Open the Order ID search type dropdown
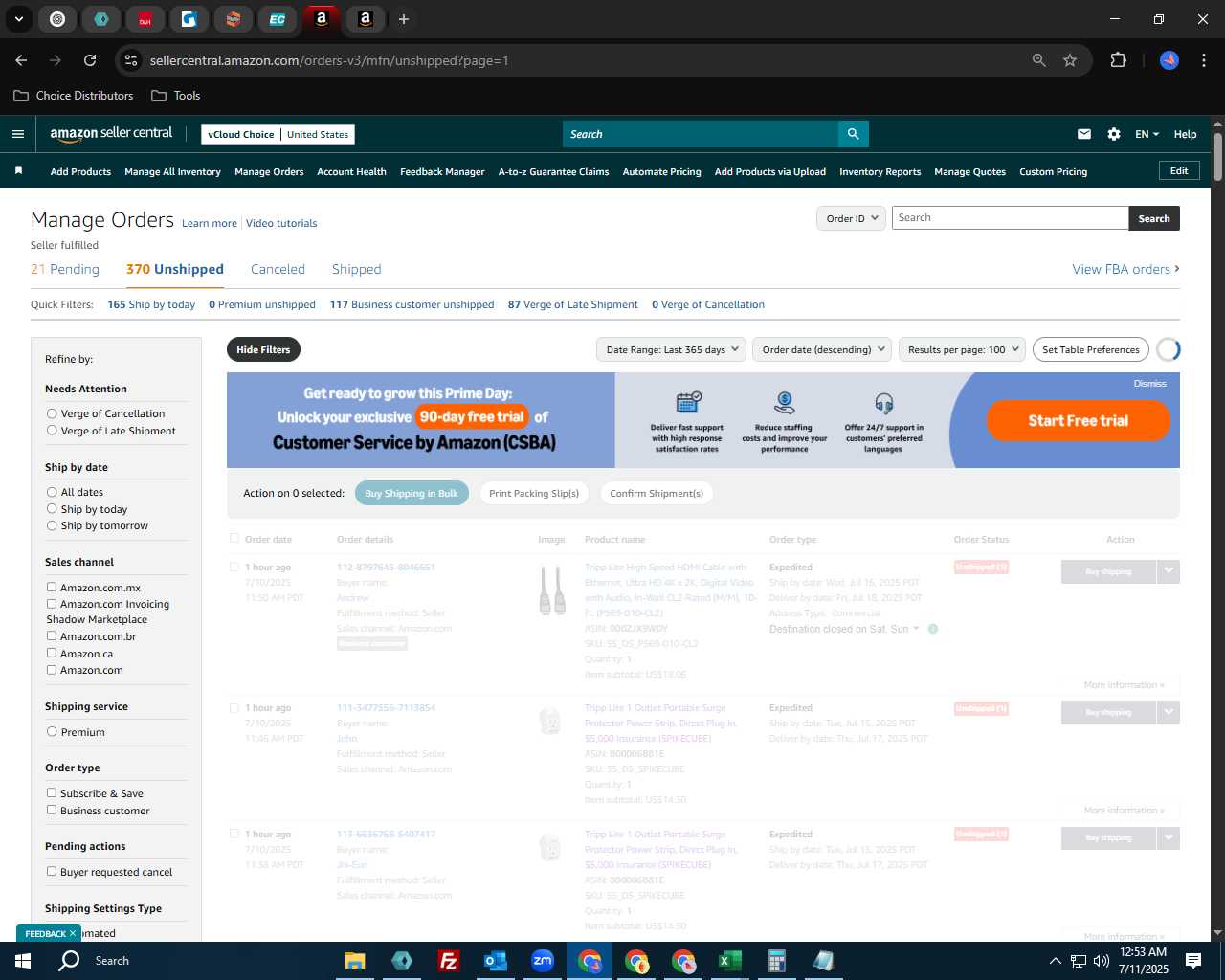 click(850, 218)
